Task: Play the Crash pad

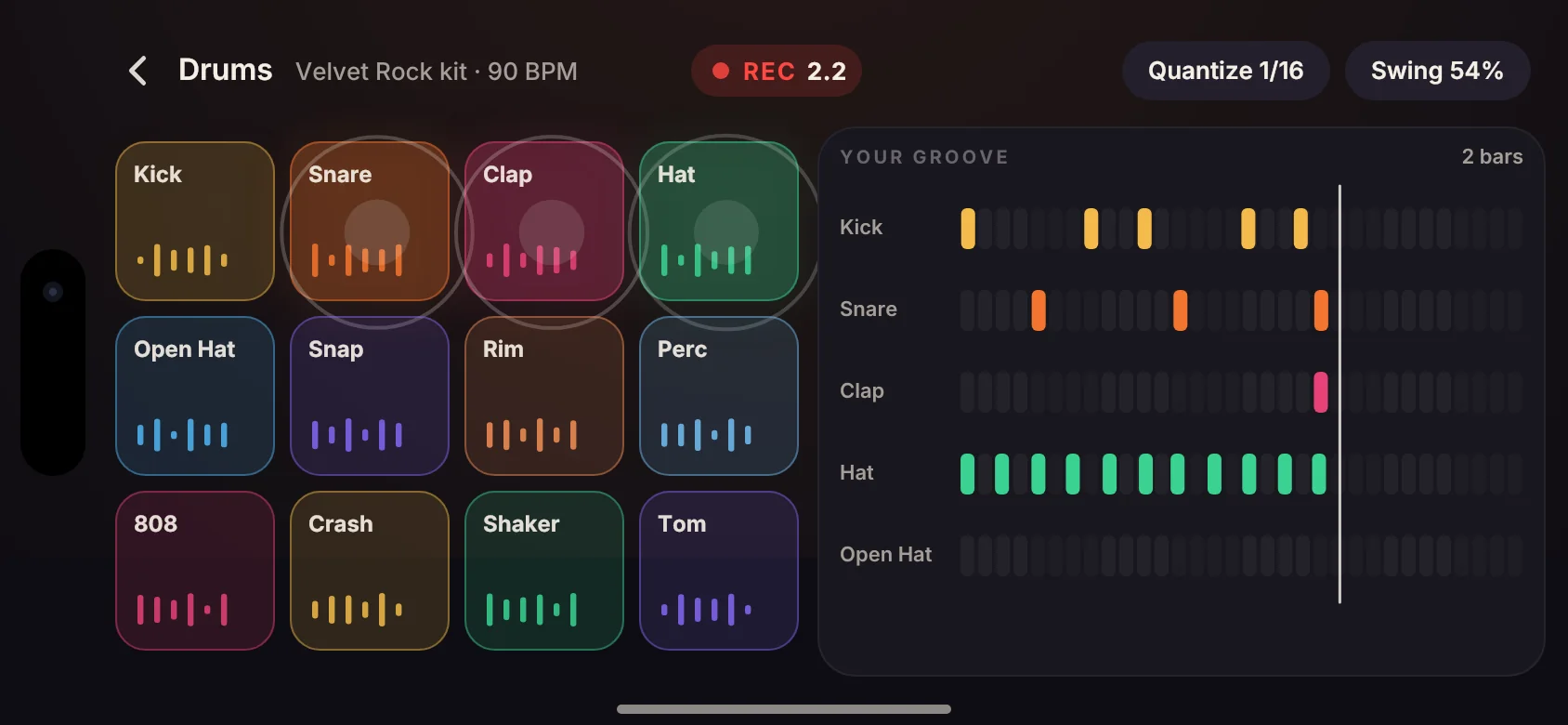Action: (x=370, y=571)
